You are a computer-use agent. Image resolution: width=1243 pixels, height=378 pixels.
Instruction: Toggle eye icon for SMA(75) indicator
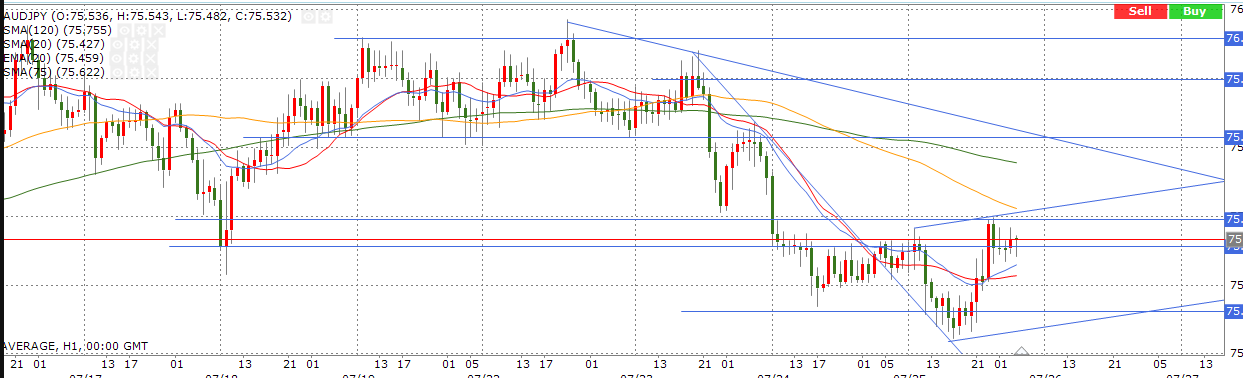[117, 73]
